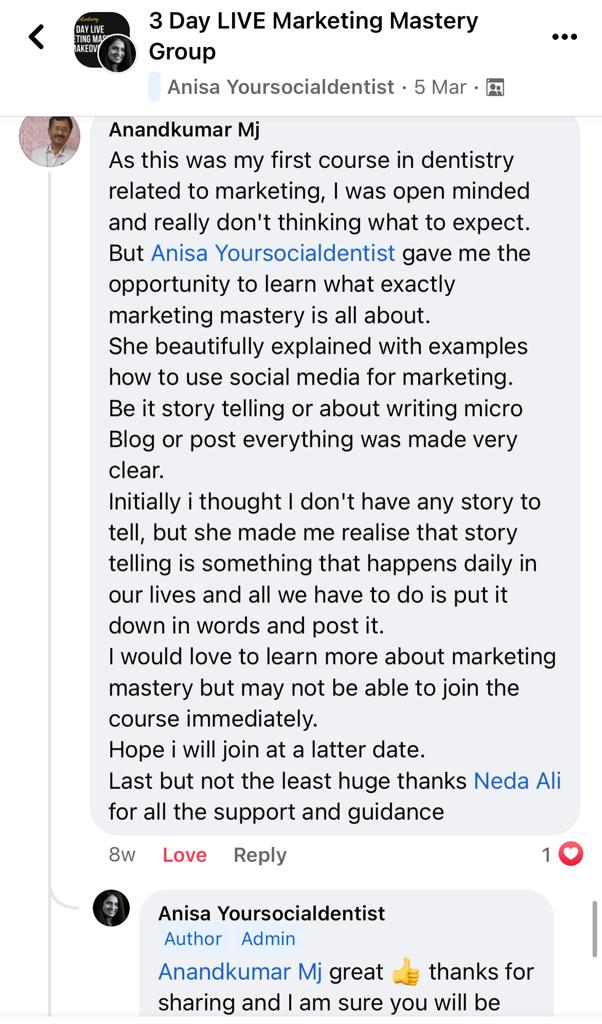The image size is (602, 1024).
Task: Open post author Anisa Yoursocialdentist in header
Action: (x=280, y=87)
